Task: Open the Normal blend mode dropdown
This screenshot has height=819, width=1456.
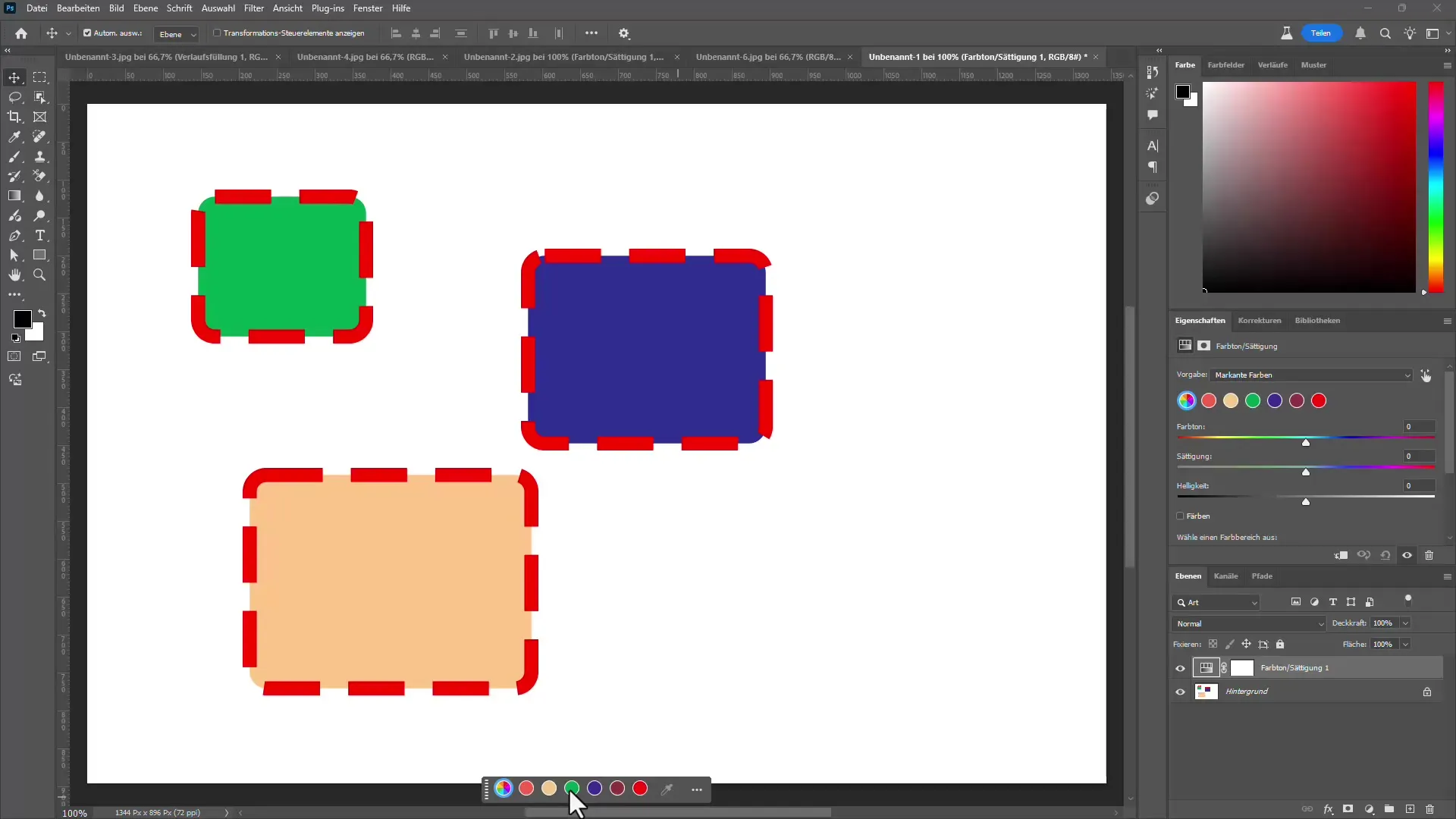Action: 1249,623
